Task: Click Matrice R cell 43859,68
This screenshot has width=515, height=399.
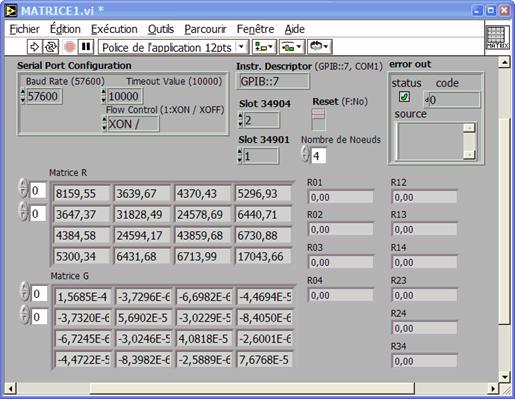Action: pos(202,236)
